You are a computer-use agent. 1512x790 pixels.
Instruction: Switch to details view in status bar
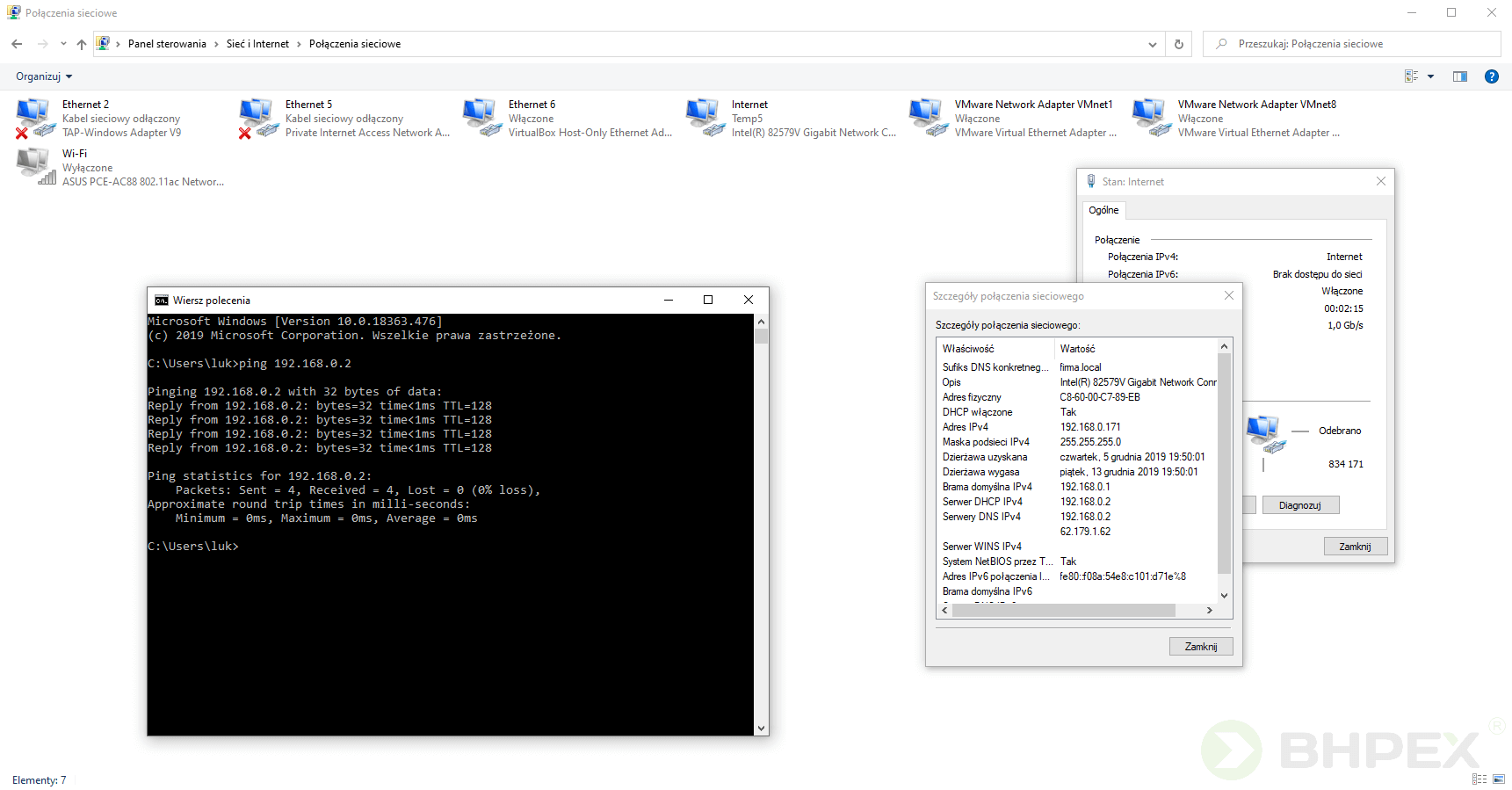click(x=1479, y=779)
